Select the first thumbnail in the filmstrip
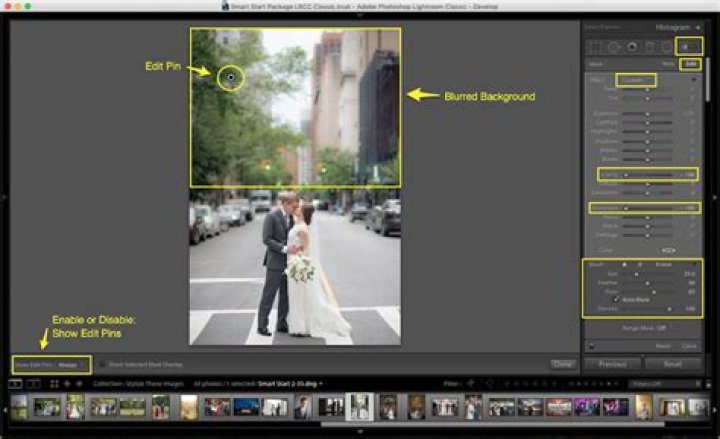The image size is (720, 439). (x=19, y=407)
